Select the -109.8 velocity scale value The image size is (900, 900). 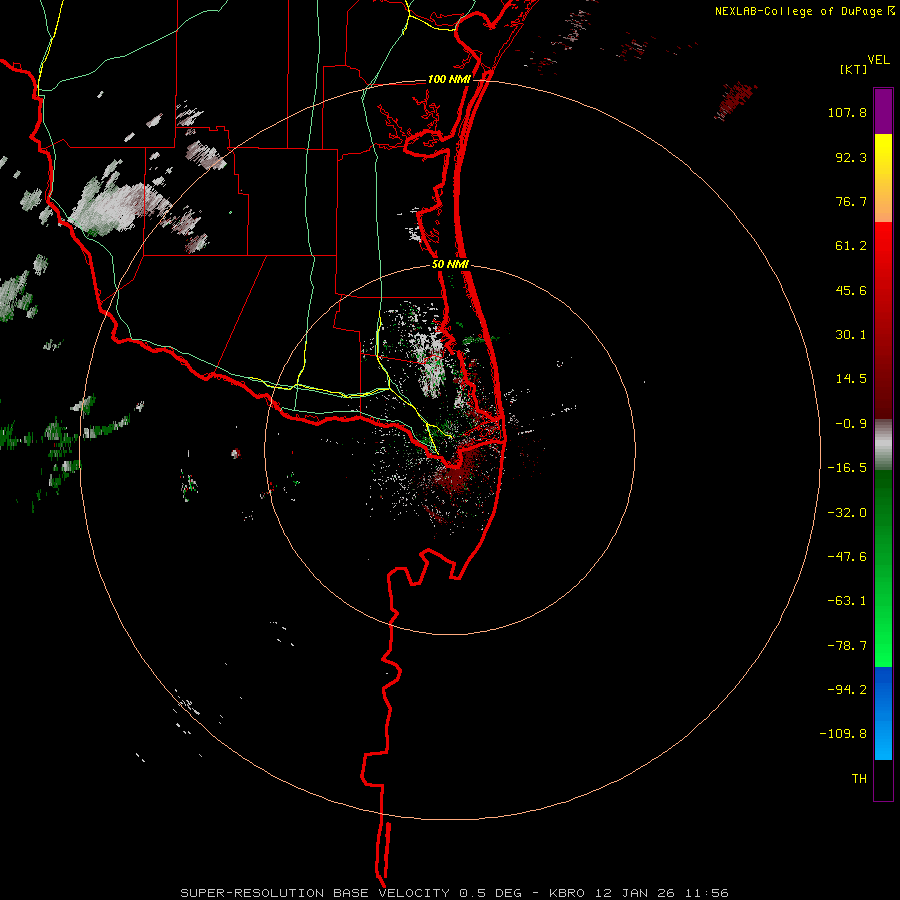(x=843, y=734)
